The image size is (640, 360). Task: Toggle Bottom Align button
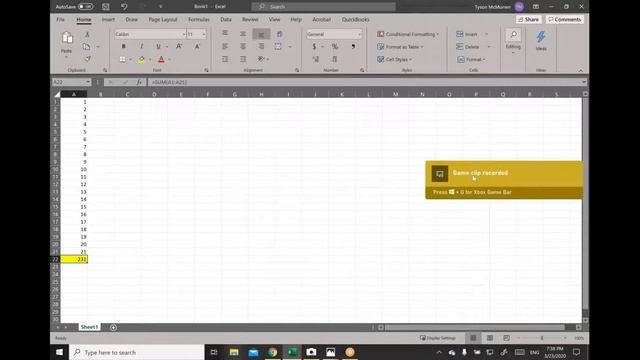click(261, 34)
